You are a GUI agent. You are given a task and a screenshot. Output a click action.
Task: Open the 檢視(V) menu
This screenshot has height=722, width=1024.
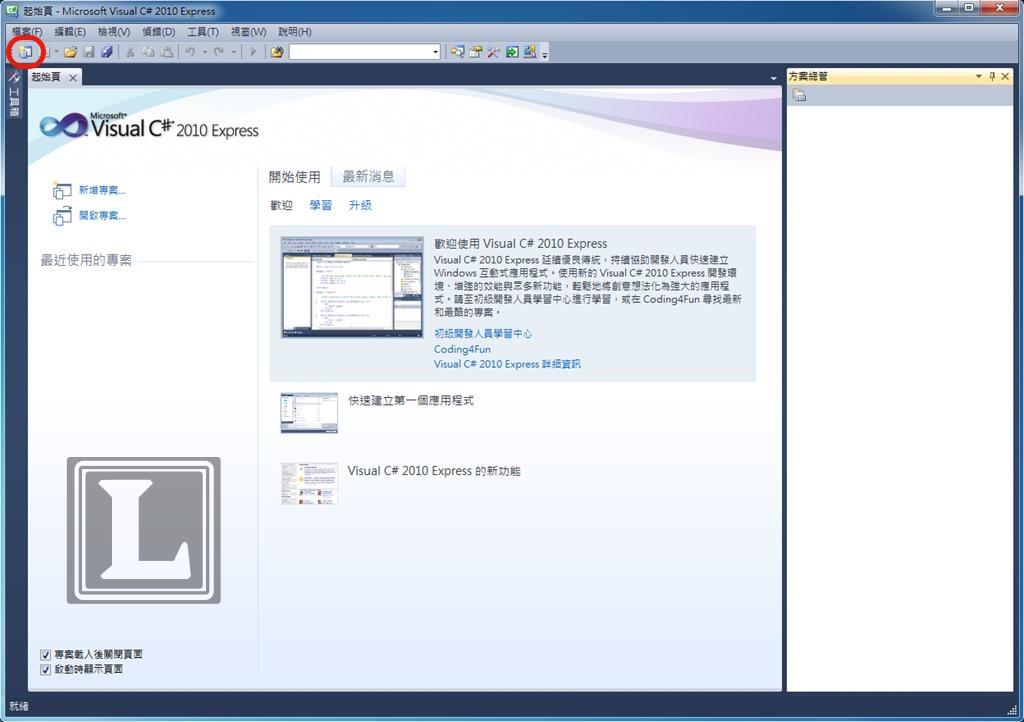pos(114,31)
